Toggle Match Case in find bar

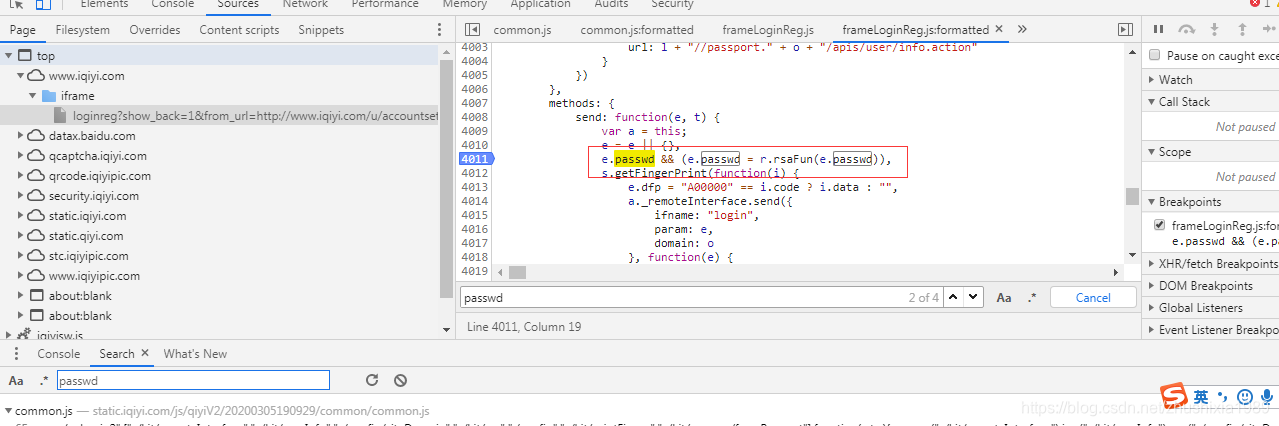1003,297
